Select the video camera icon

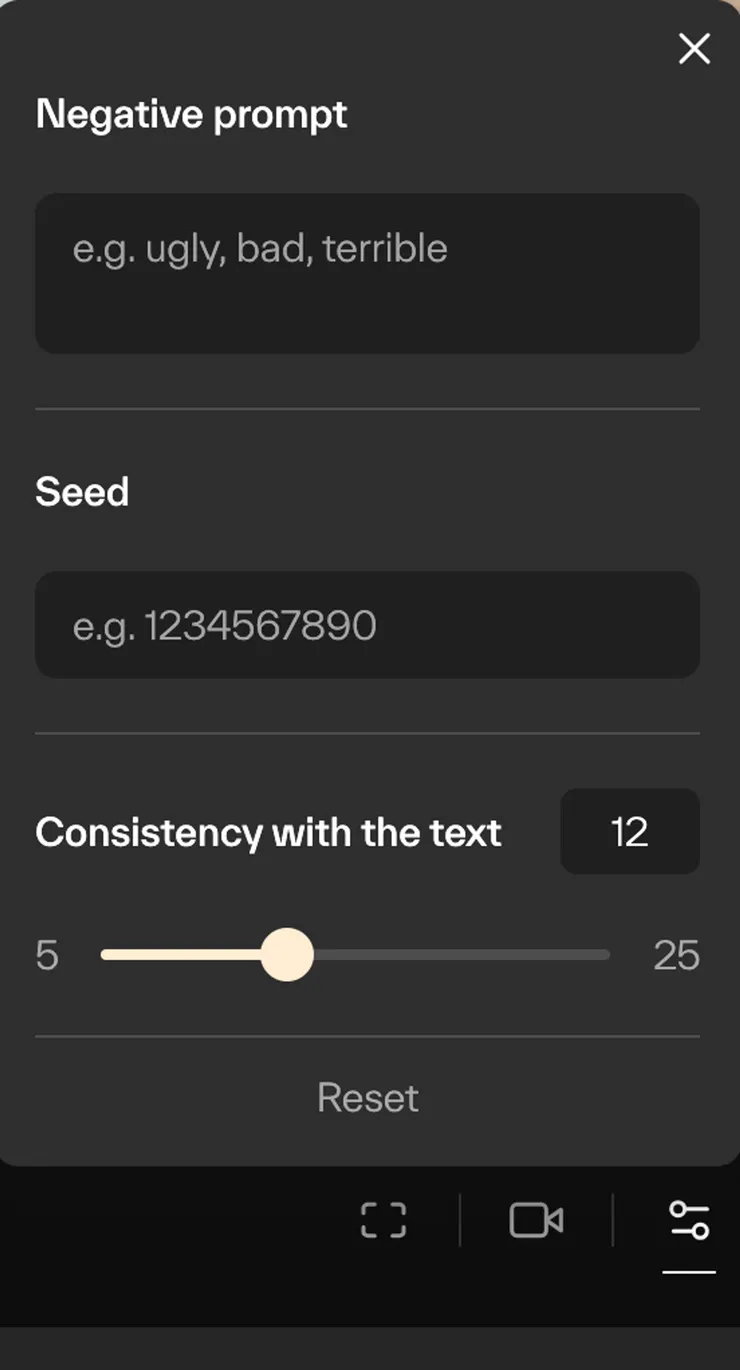coord(536,1220)
